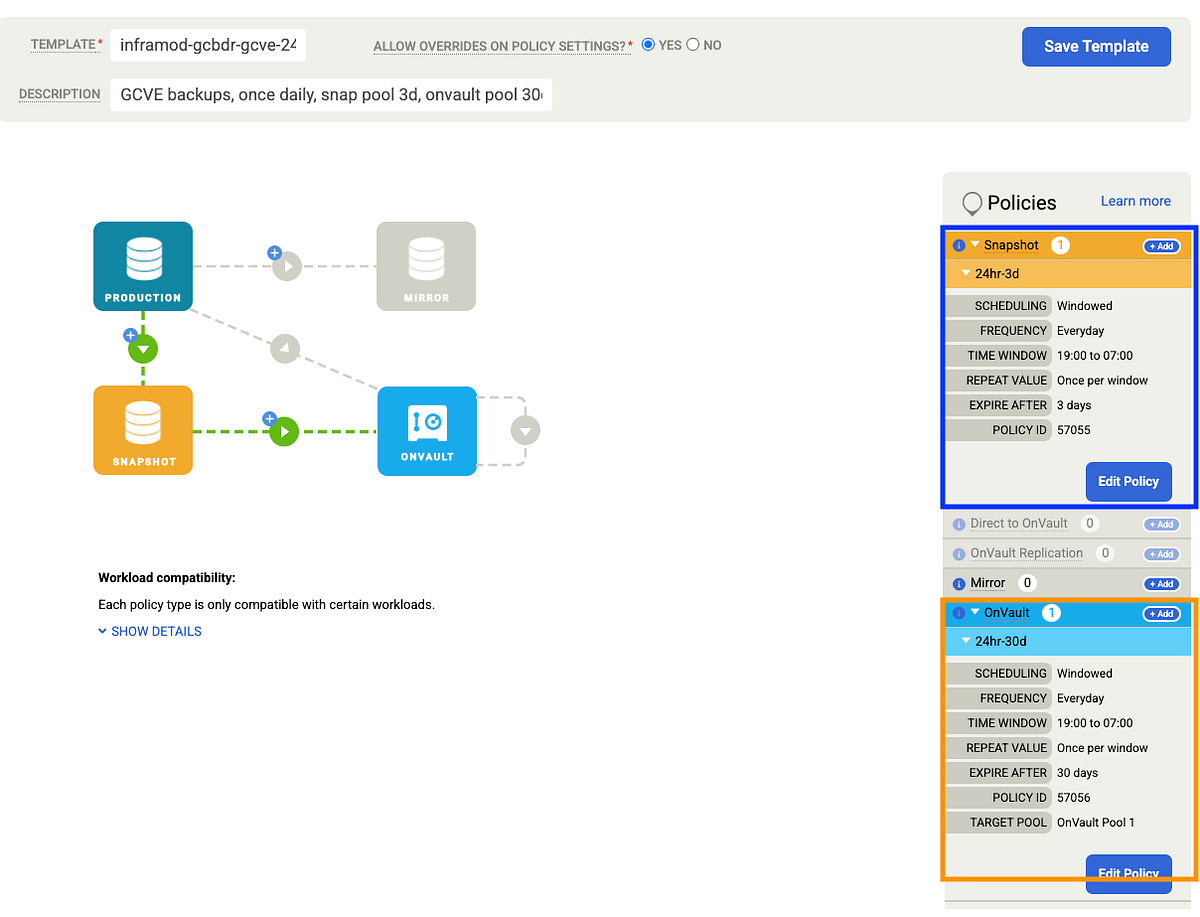
Task: Click Add on the OnVault Replication row
Action: [1160, 553]
